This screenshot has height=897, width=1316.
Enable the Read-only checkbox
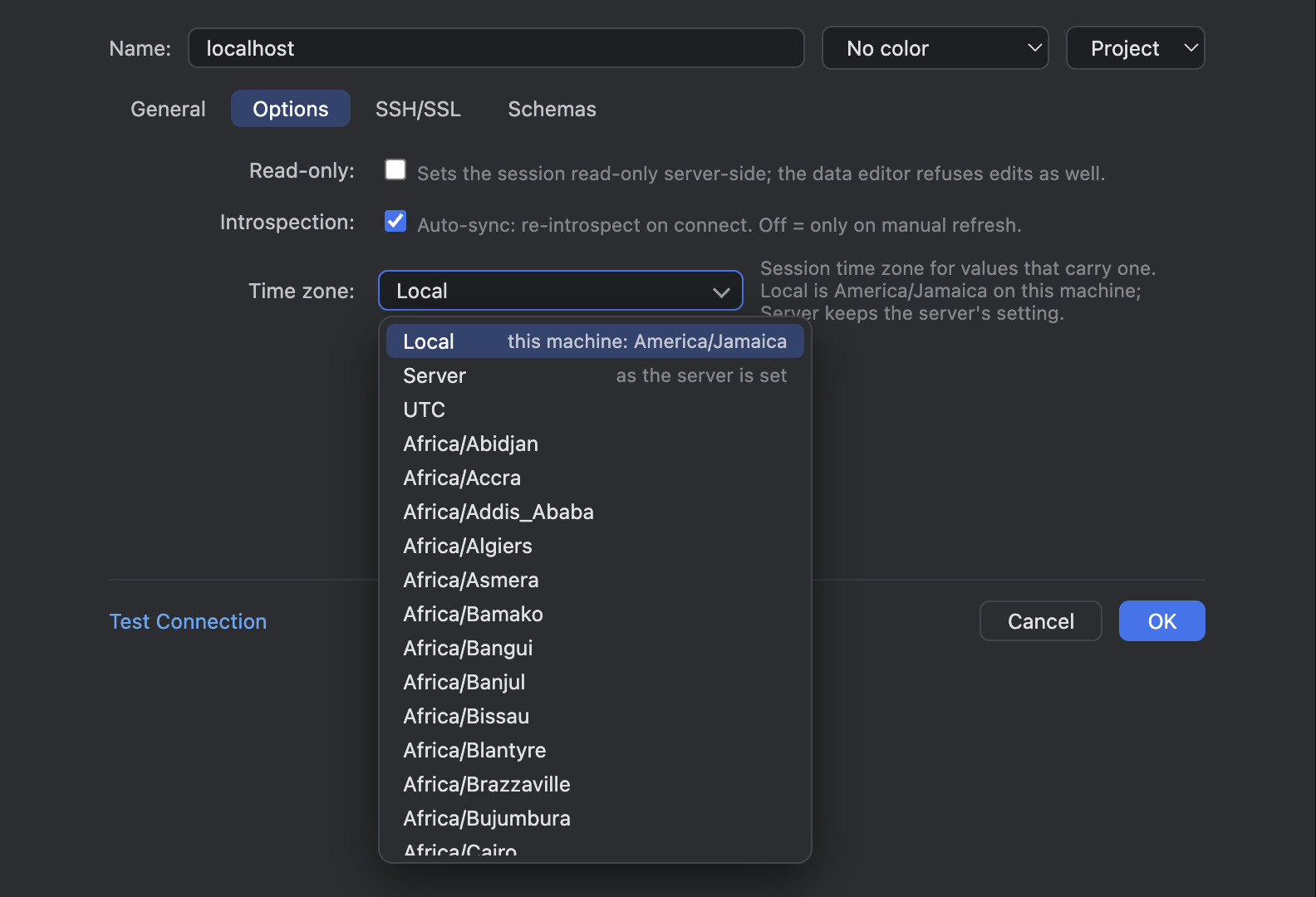(x=395, y=169)
